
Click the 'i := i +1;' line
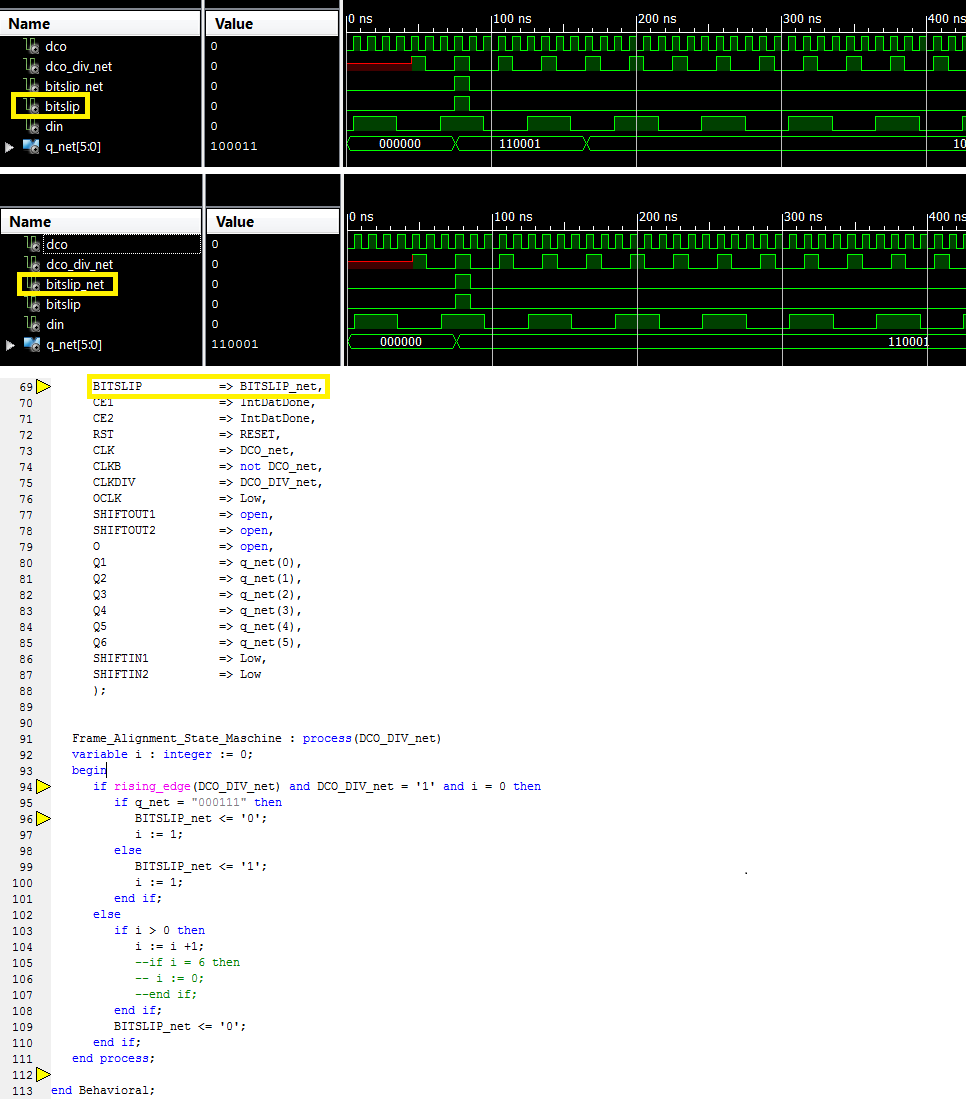(169, 946)
